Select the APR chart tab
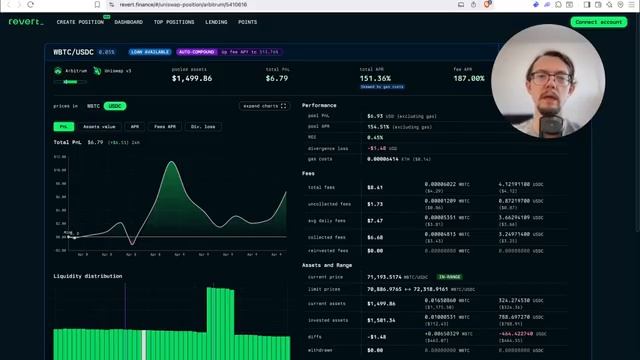Screen dimensions: 640x360 tap(135, 127)
